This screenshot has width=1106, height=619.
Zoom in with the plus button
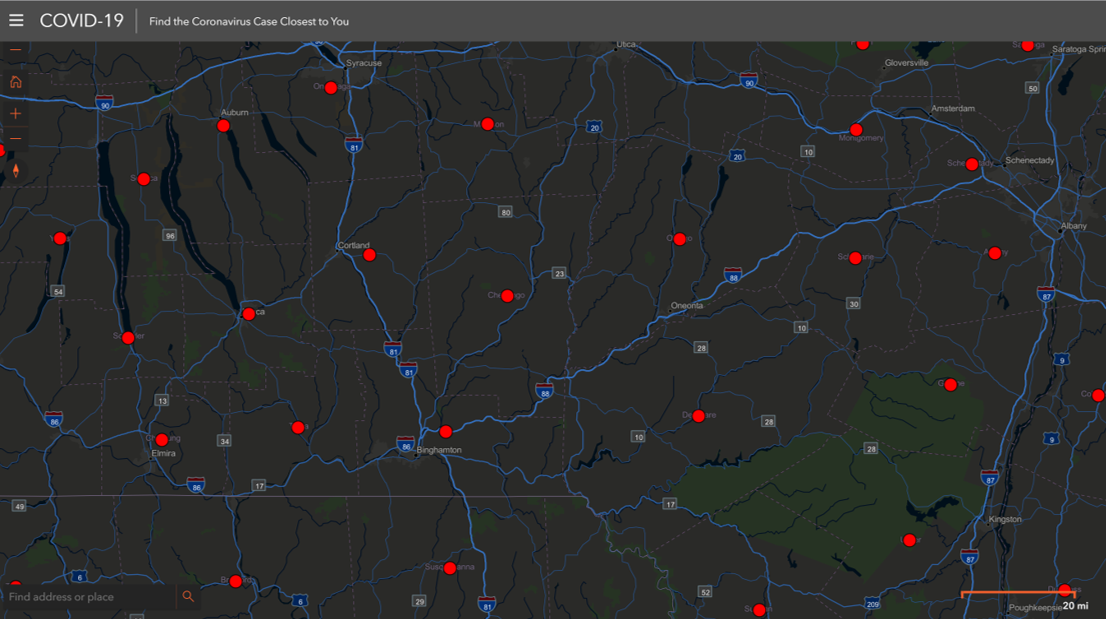click(15, 113)
